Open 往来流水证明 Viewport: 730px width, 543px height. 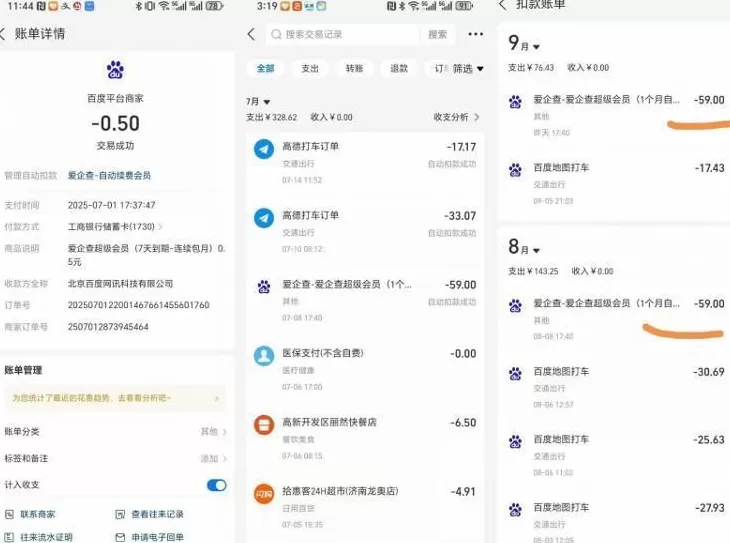[x=39, y=537]
